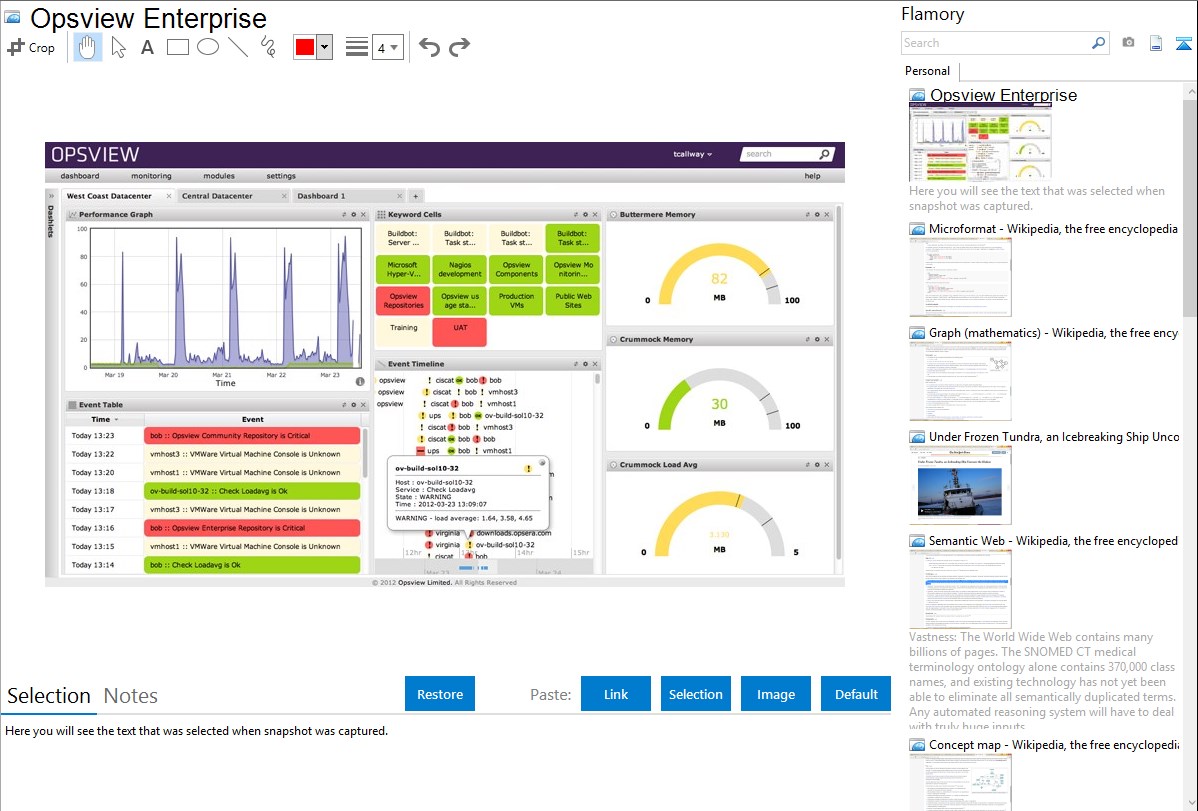Click the Restore button

click(x=440, y=694)
